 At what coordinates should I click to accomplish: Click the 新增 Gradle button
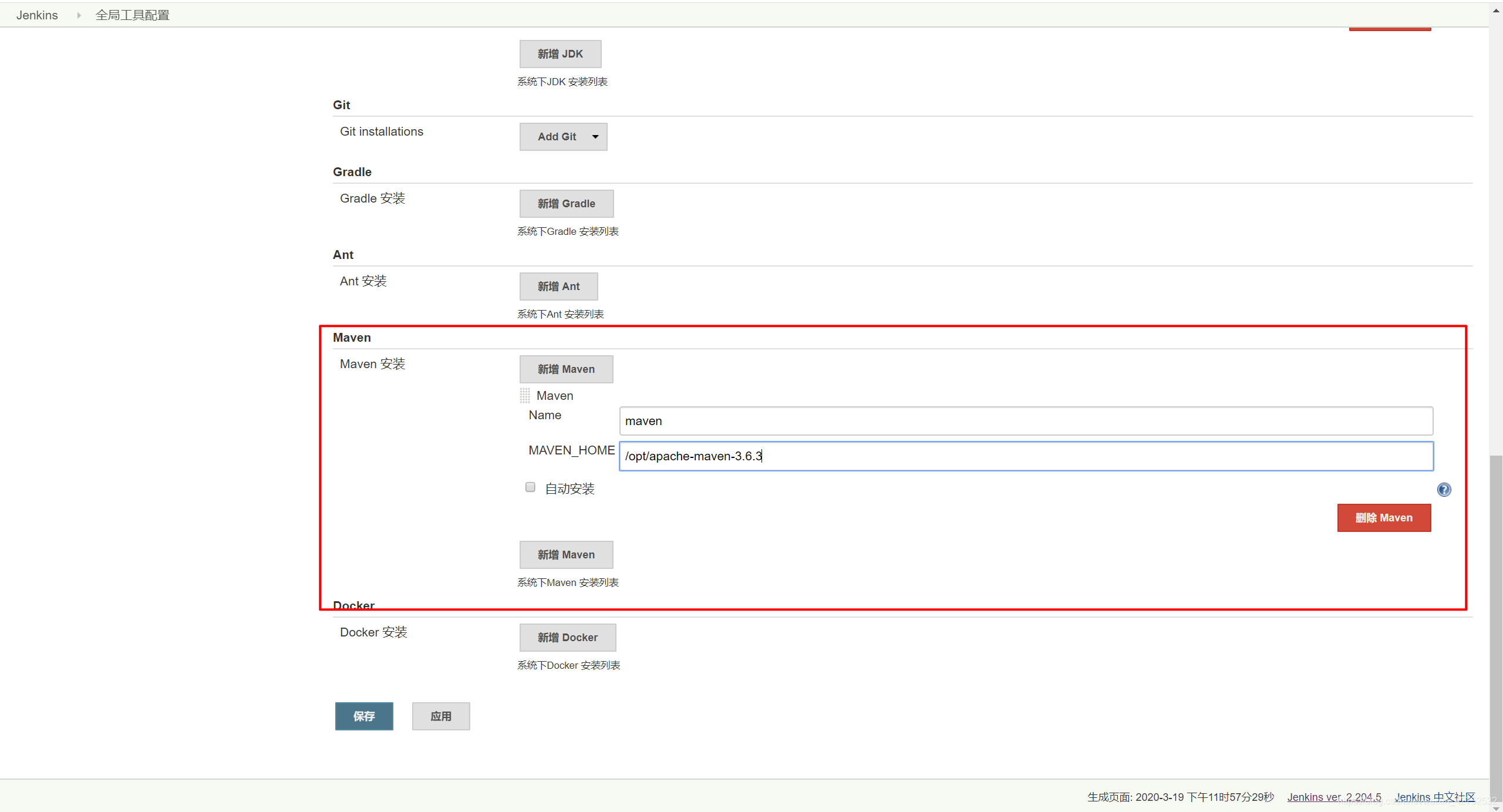pyautogui.click(x=567, y=204)
